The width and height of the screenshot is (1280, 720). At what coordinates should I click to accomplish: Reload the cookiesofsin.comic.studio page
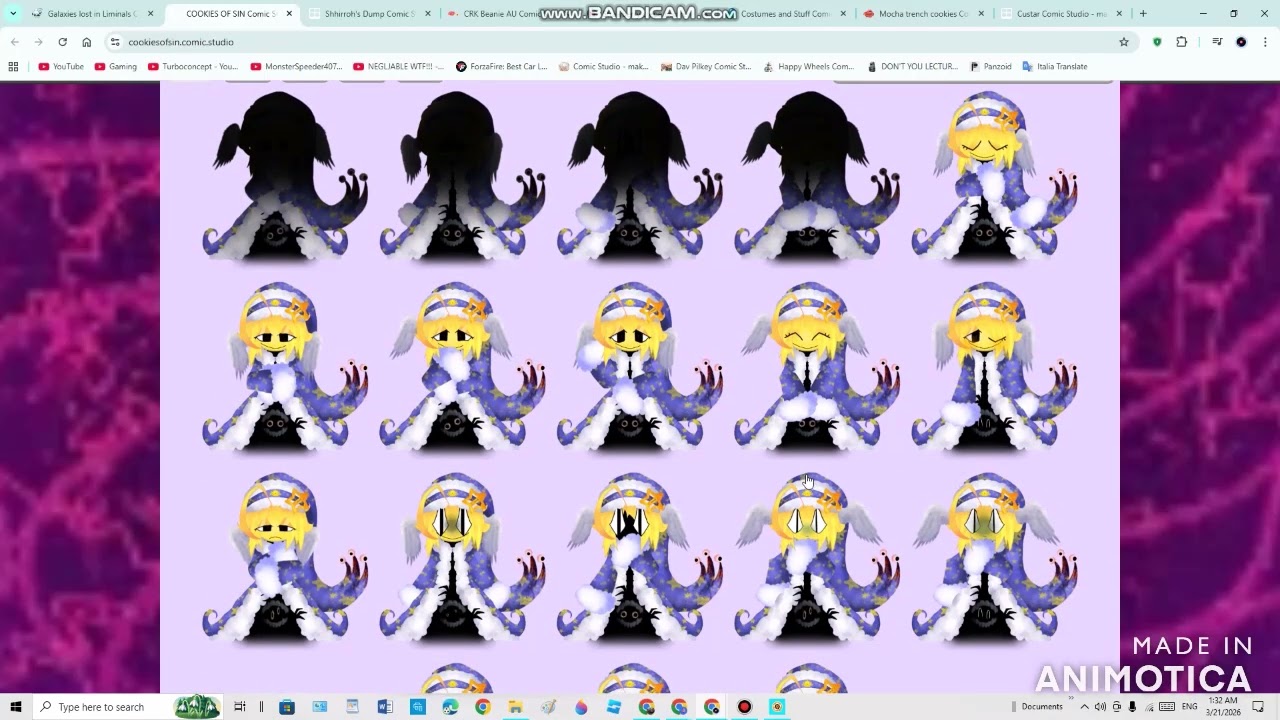[x=62, y=42]
